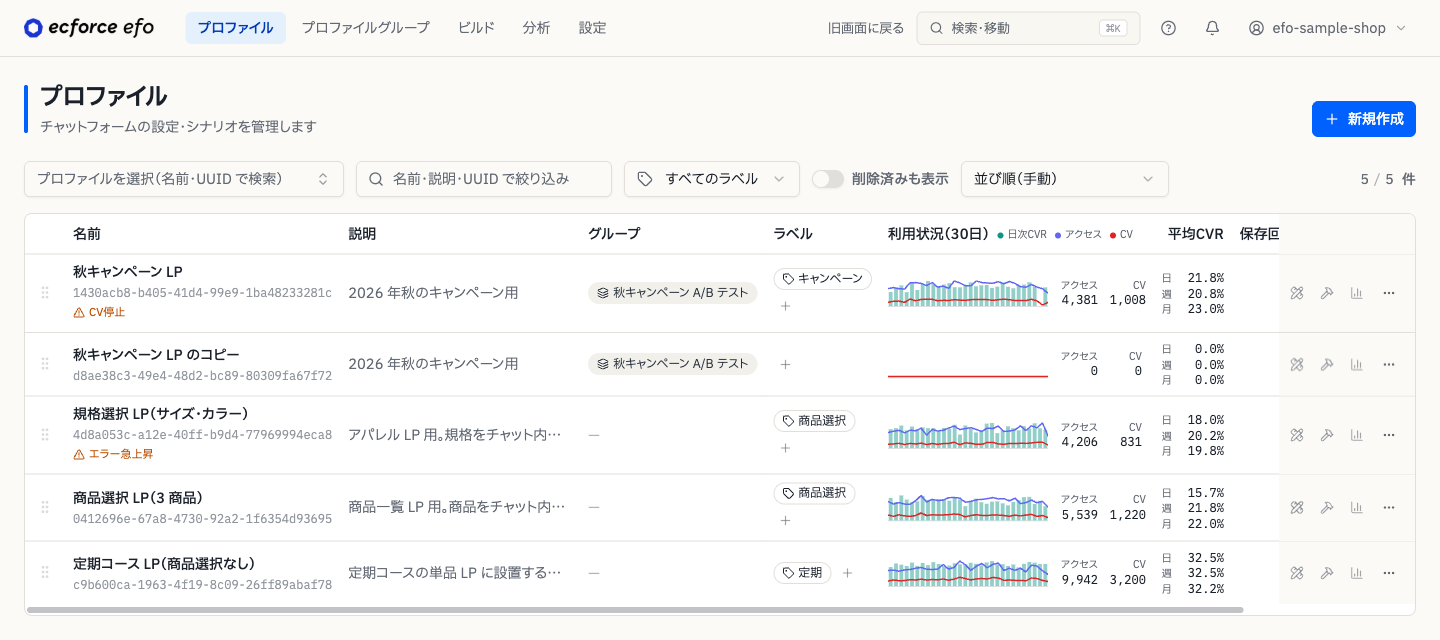Image resolution: width=1440 pixels, height=640 pixels.
Task: Click the 平均CVR column header
Action: (1196, 234)
